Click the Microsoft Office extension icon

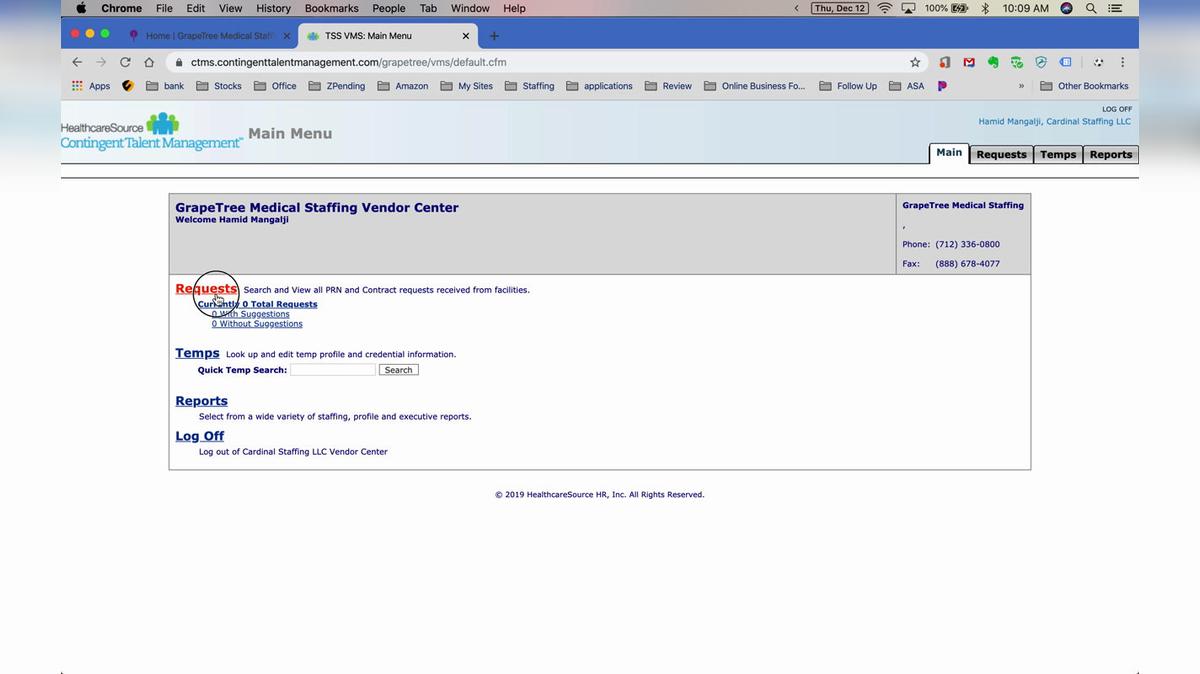coord(945,62)
